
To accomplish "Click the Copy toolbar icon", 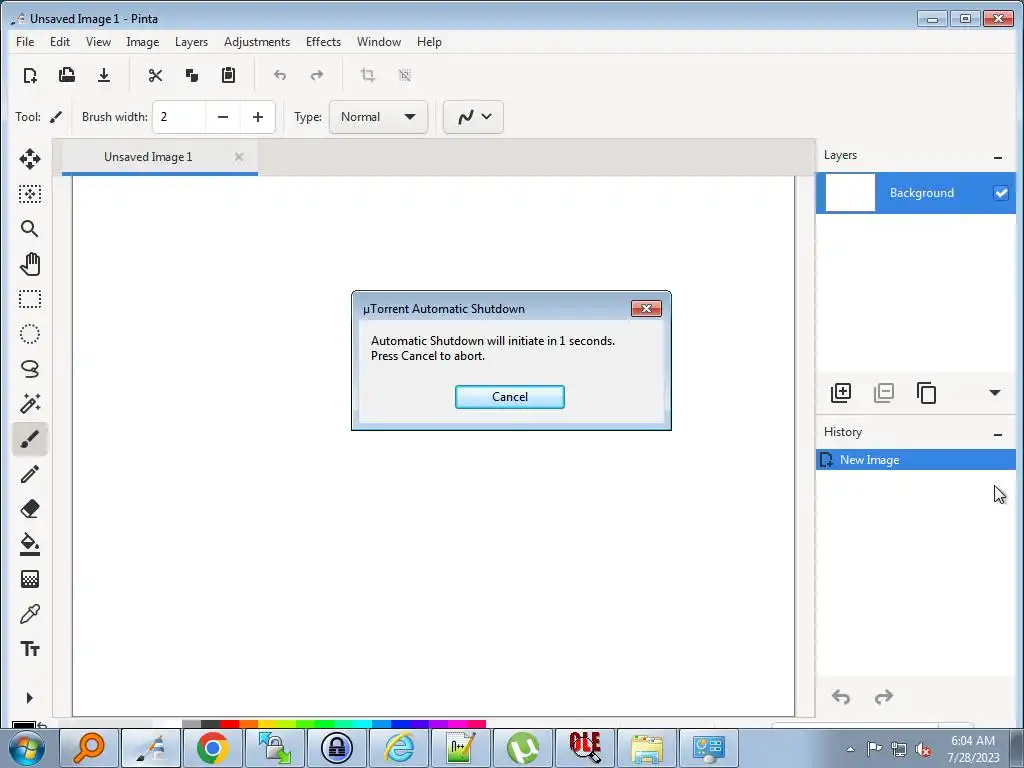I will coord(191,75).
